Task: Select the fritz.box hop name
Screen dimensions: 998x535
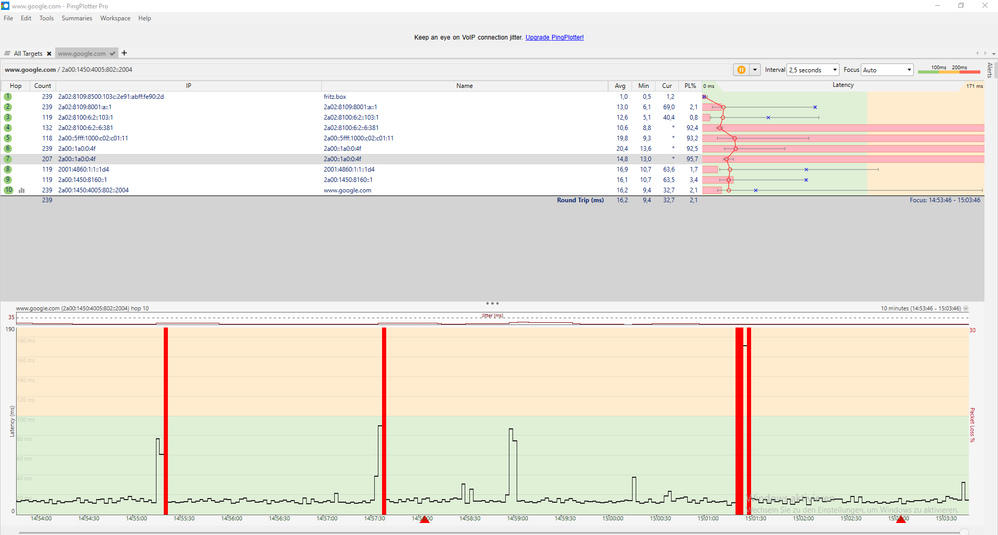Action: pos(335,97)
